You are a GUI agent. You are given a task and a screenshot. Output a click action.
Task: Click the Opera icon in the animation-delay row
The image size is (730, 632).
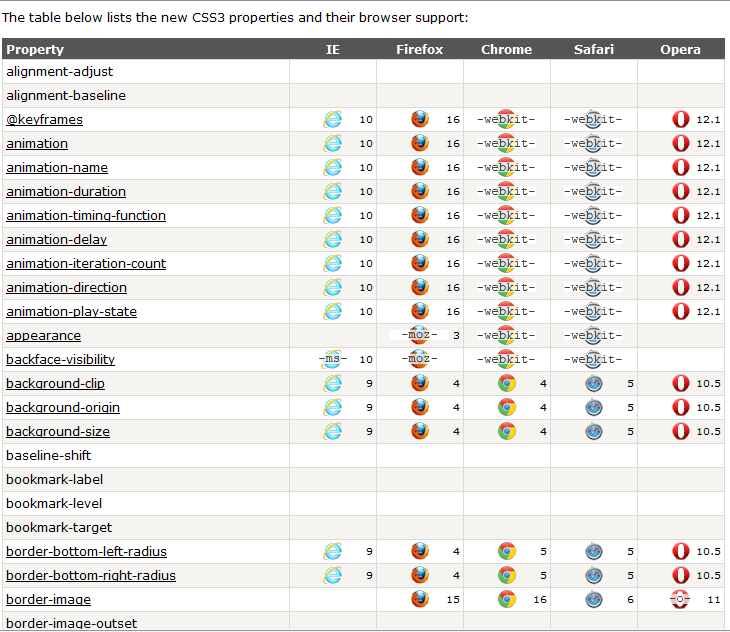click(680, 239)
